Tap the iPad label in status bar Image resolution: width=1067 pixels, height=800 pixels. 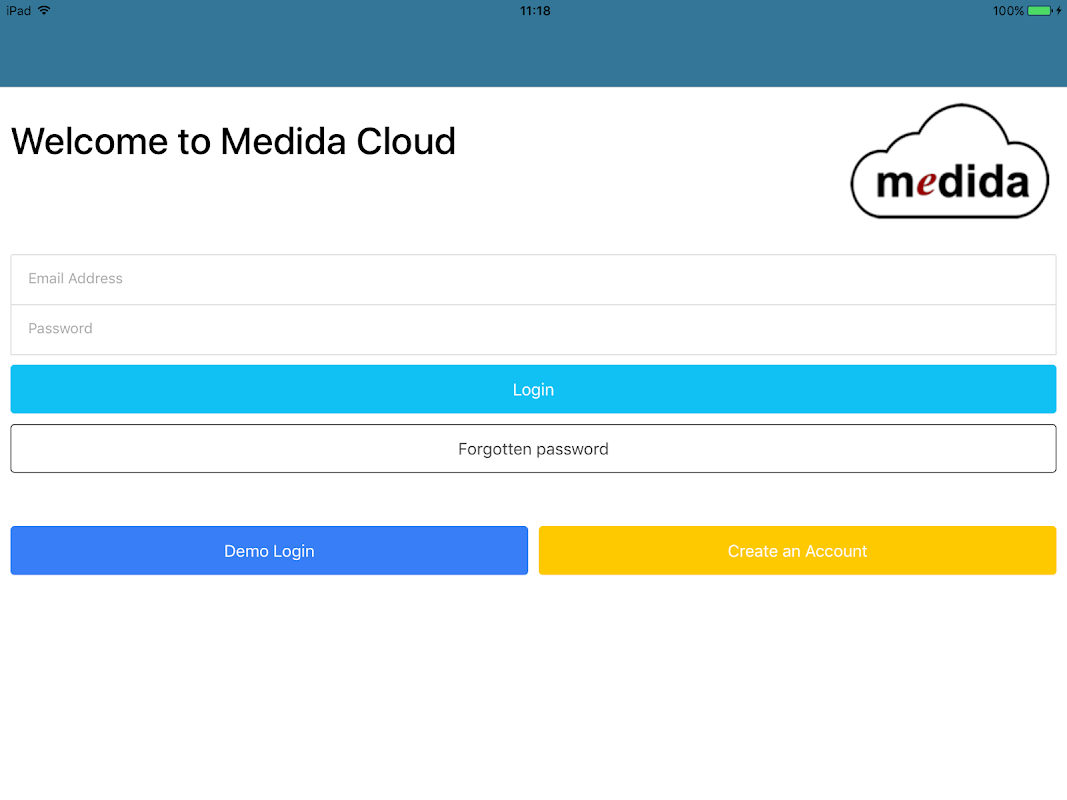click(18, 11)
